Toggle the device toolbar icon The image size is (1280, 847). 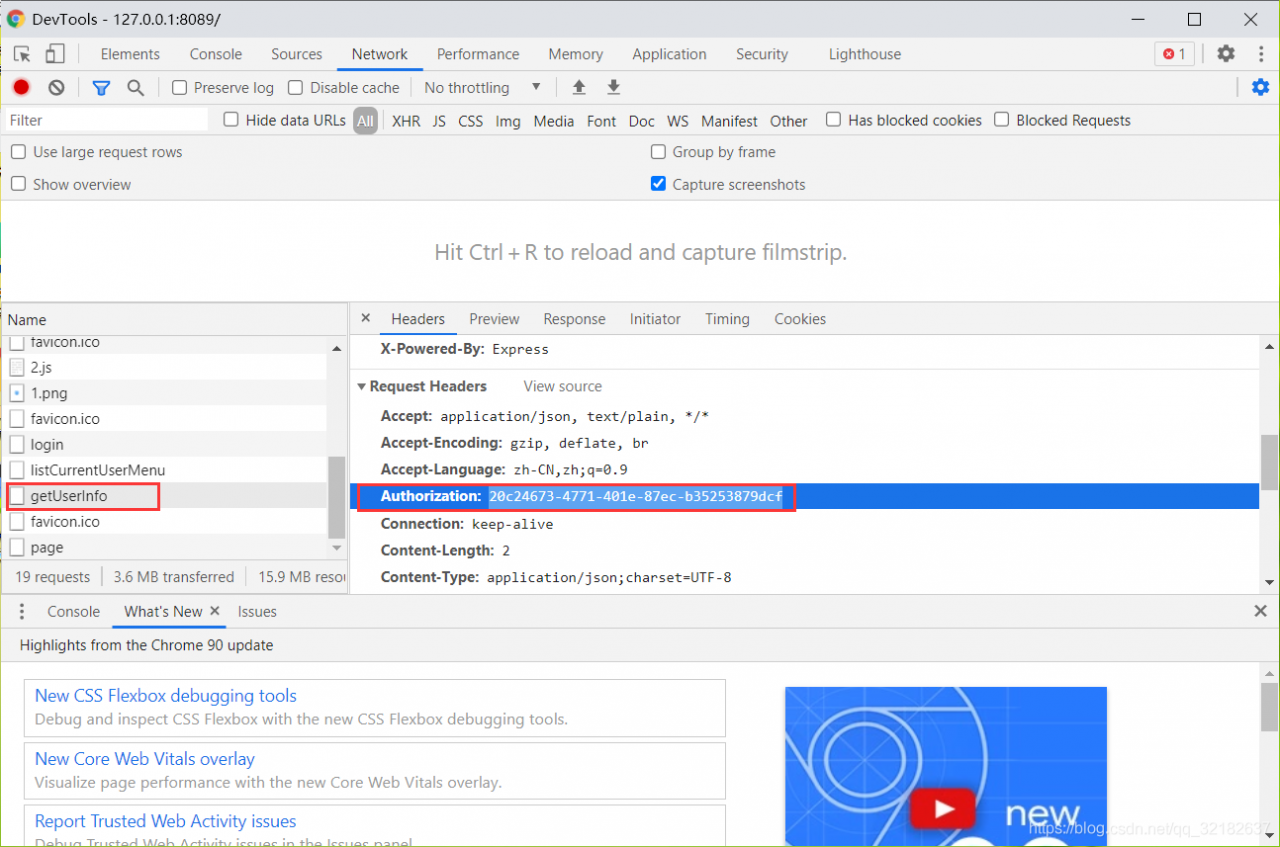tap(55, 54)
